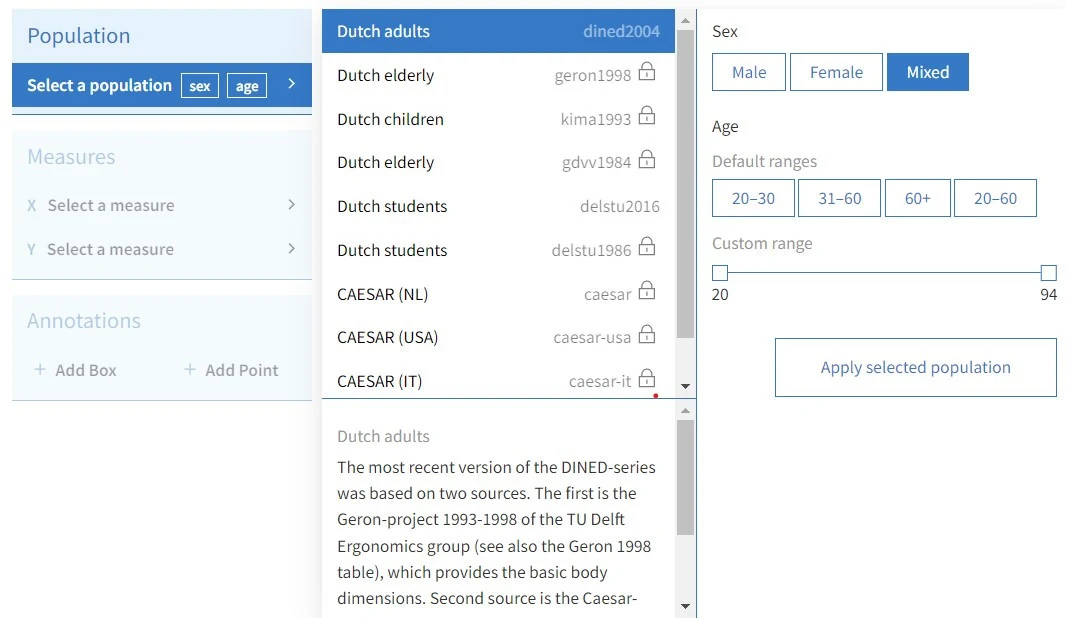
Task: Click the lock icon next to gdvv1984
Action: (x=647, y=159)
